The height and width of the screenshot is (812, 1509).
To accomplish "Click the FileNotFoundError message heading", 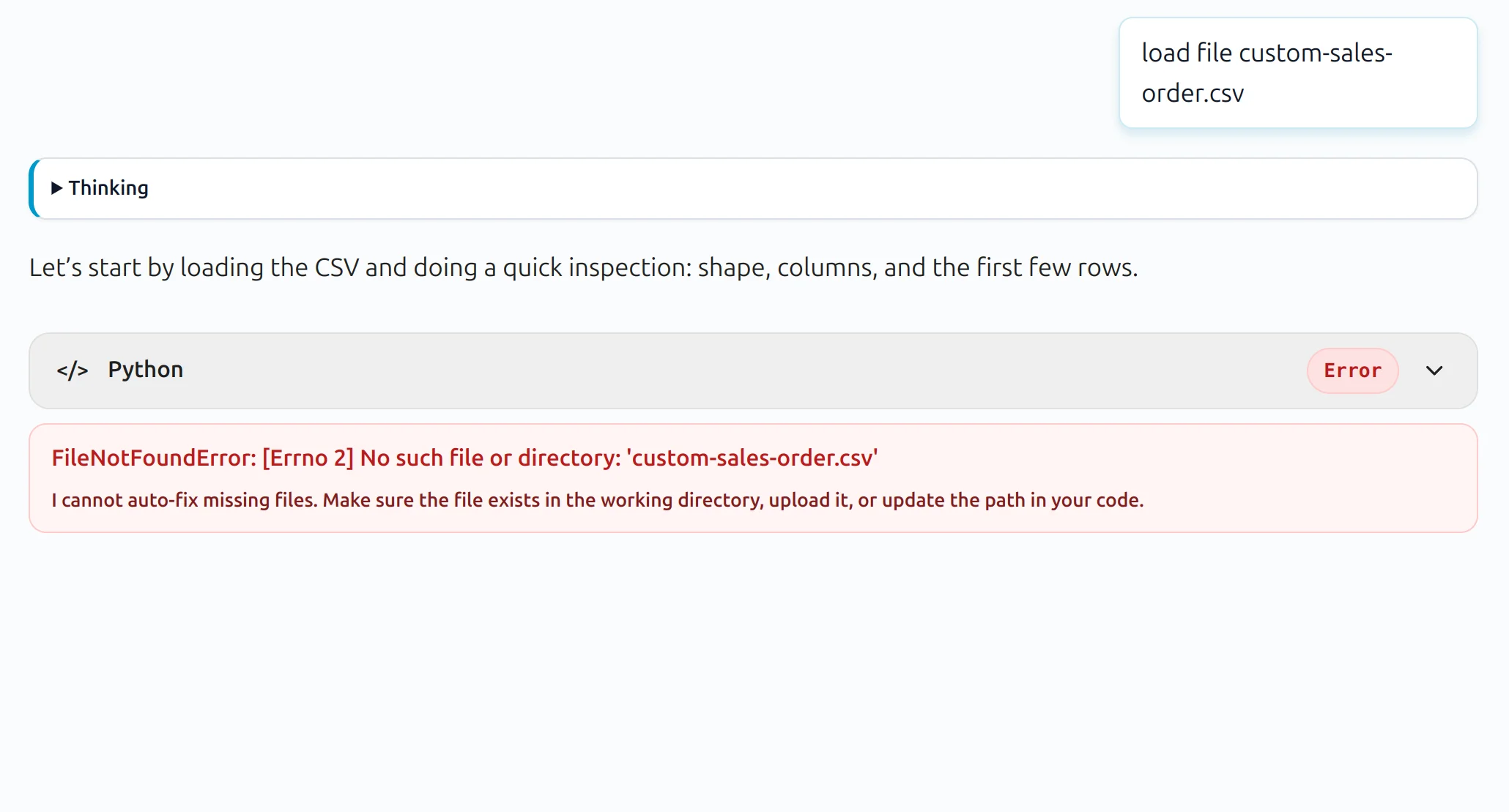I will (x=464, y=457).
